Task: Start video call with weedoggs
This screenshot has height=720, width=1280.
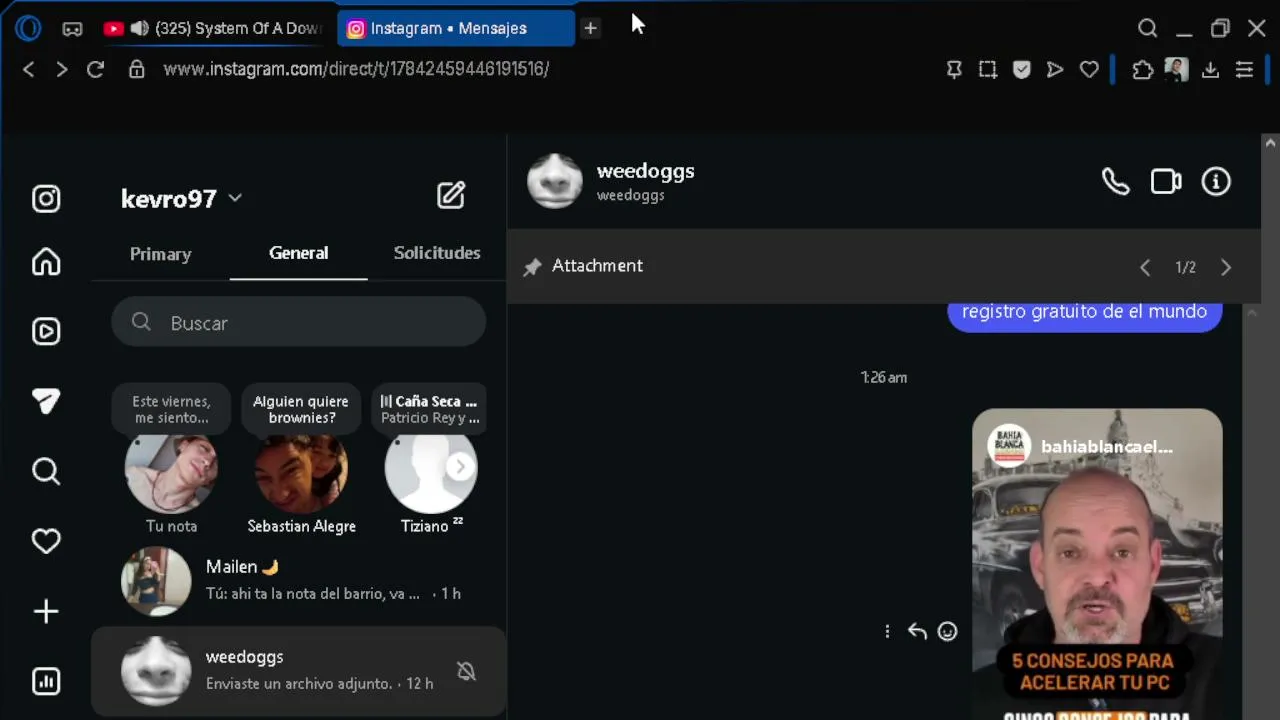Action: pyautogui.click(x=1166, y=181)
